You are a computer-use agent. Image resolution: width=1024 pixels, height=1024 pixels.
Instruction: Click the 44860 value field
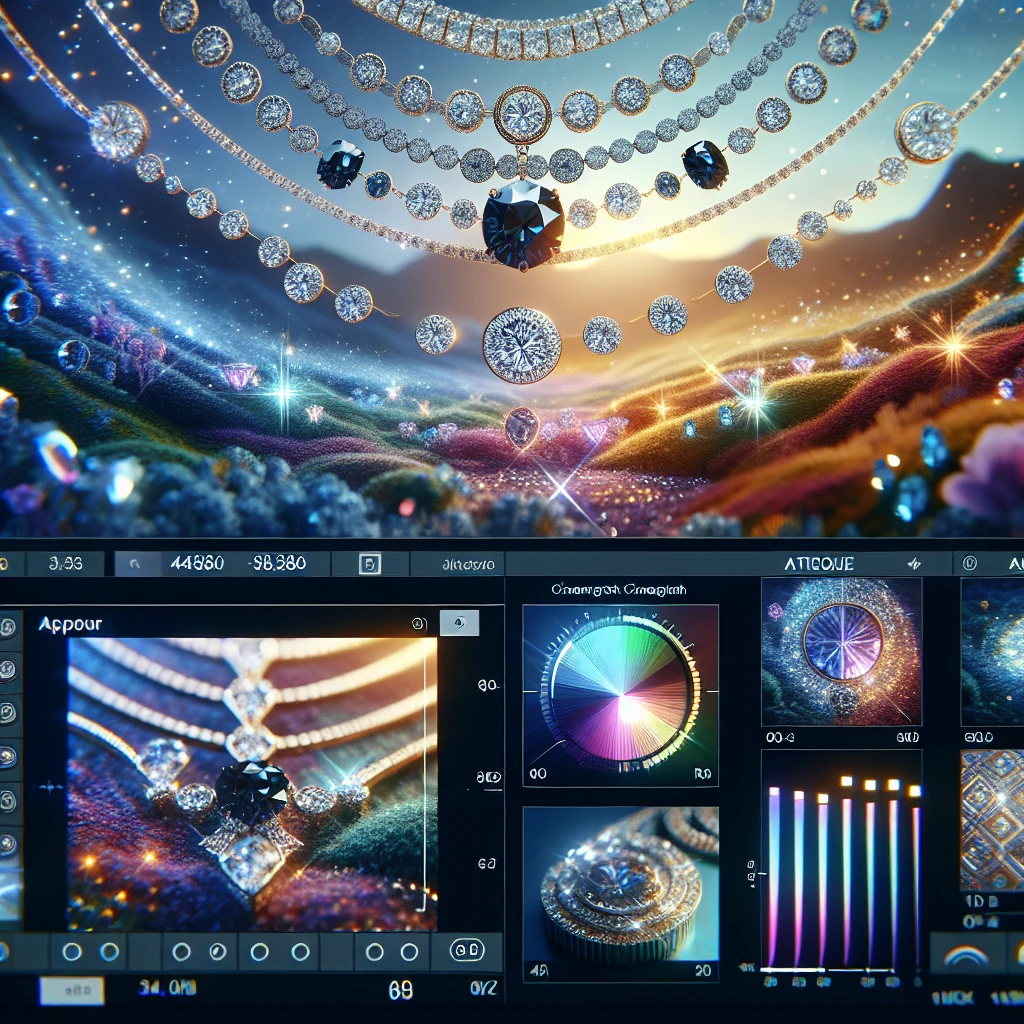(x=197, y=563)
